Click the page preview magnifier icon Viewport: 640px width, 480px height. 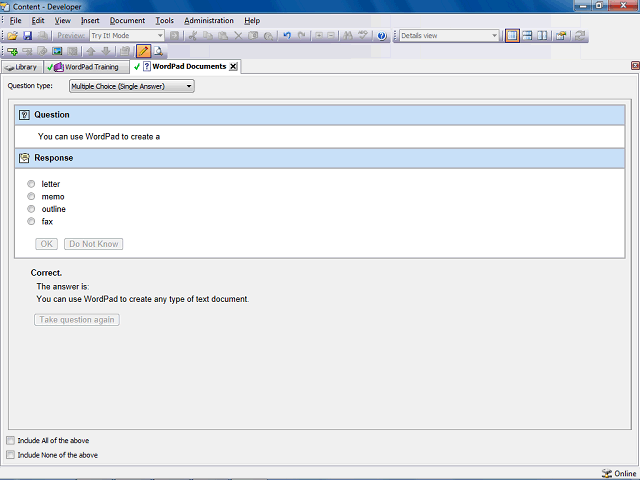point(158,51)
